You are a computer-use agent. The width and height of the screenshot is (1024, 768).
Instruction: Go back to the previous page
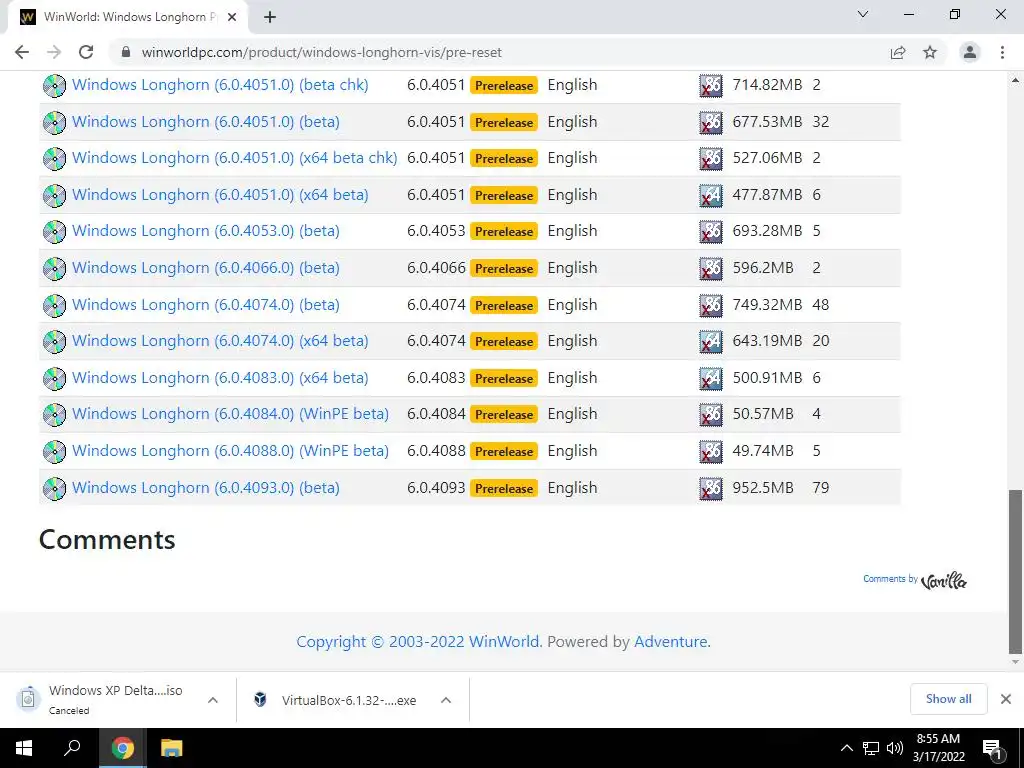click(x=22, y=52)
